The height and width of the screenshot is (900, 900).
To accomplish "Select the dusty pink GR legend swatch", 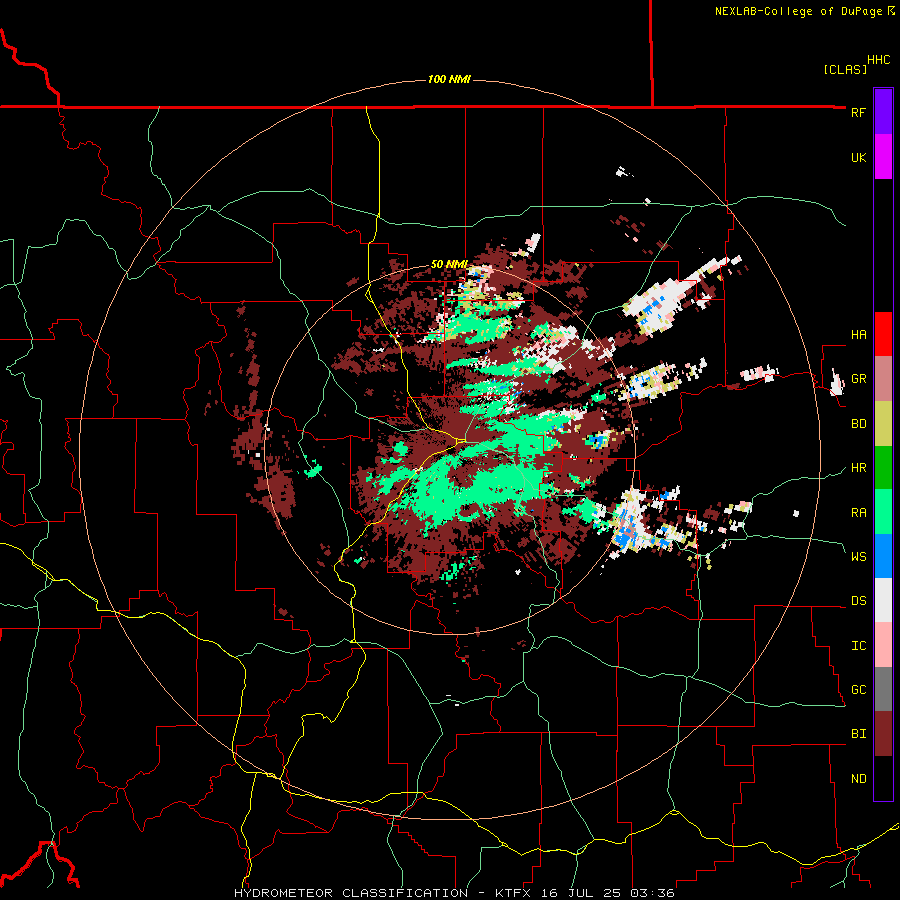I will 883,379.
